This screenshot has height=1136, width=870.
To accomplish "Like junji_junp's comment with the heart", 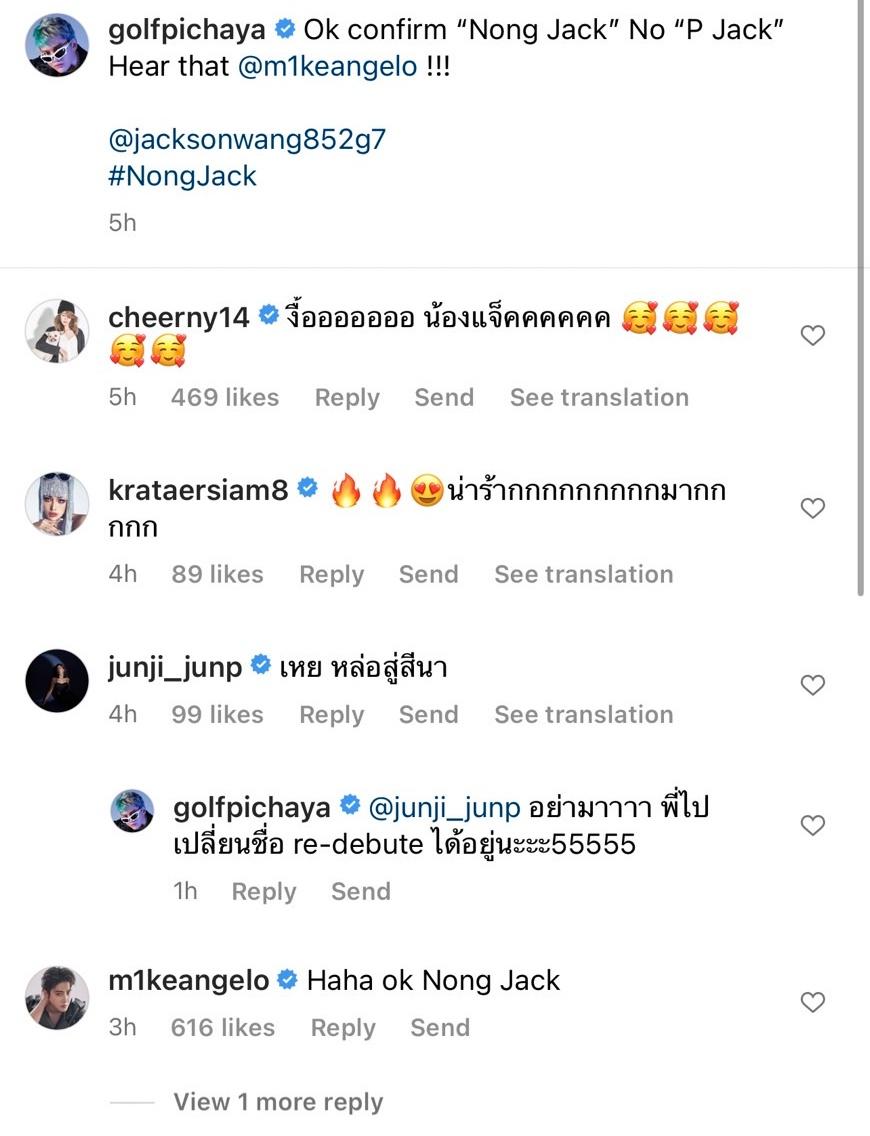I will (813, 685).
